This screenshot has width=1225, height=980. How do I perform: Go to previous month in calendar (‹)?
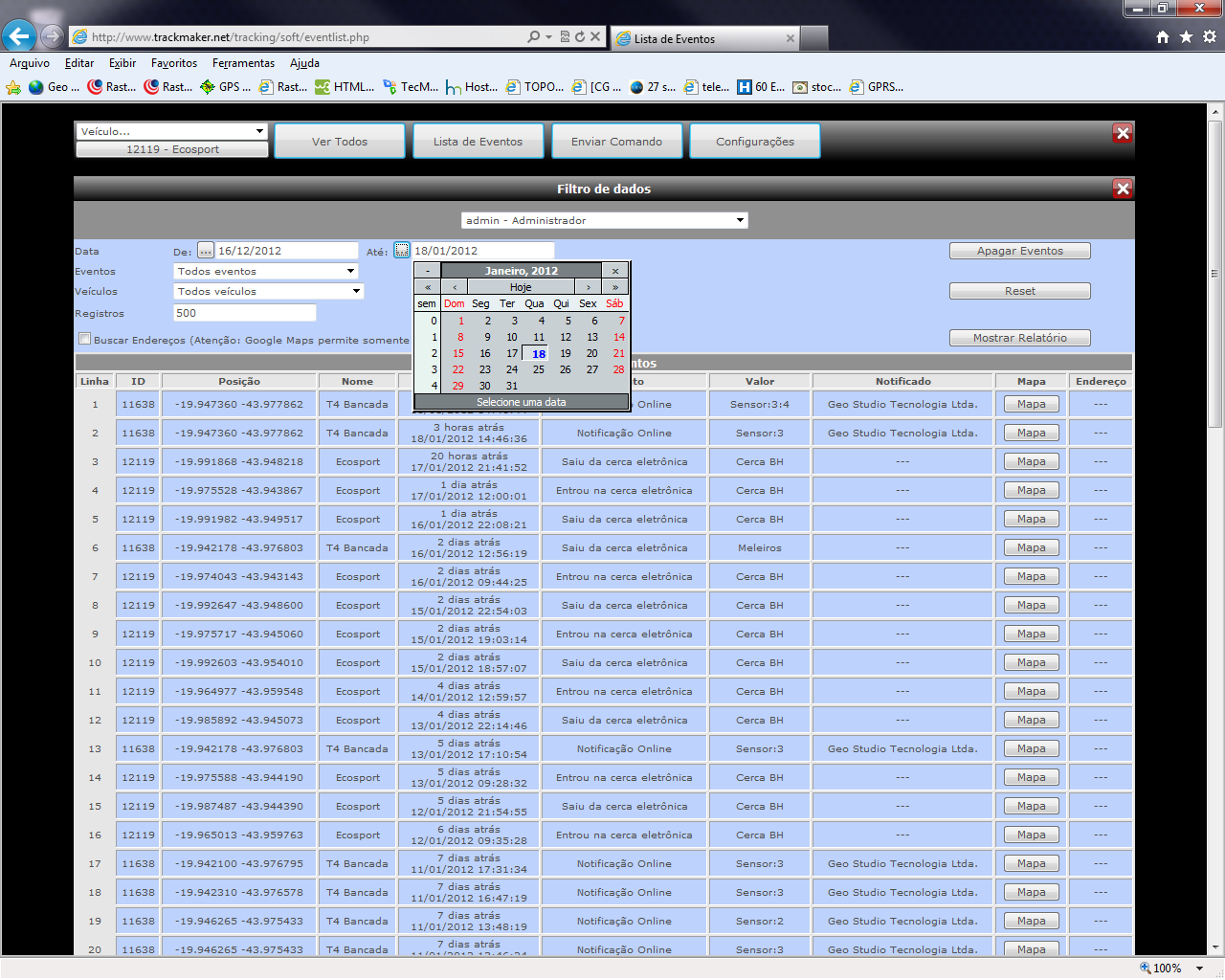click(454, 287)
